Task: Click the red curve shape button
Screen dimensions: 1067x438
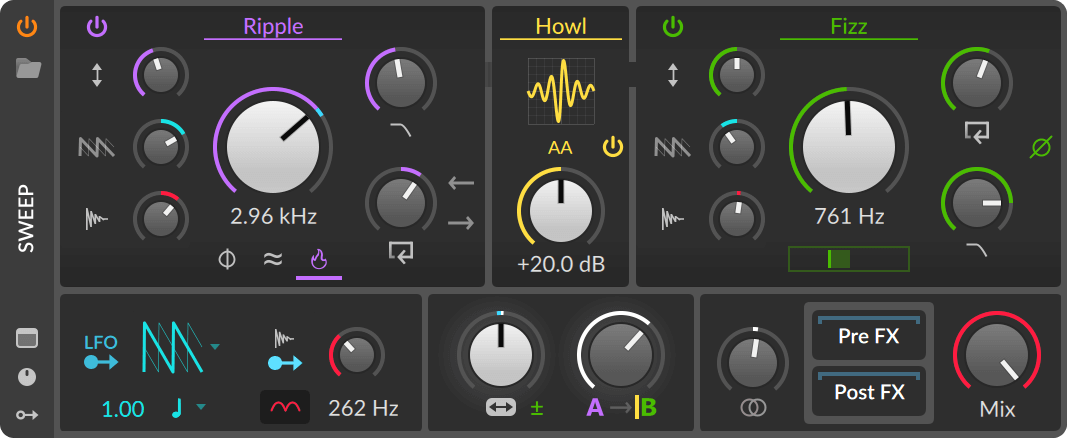Action: click(285, 407)
